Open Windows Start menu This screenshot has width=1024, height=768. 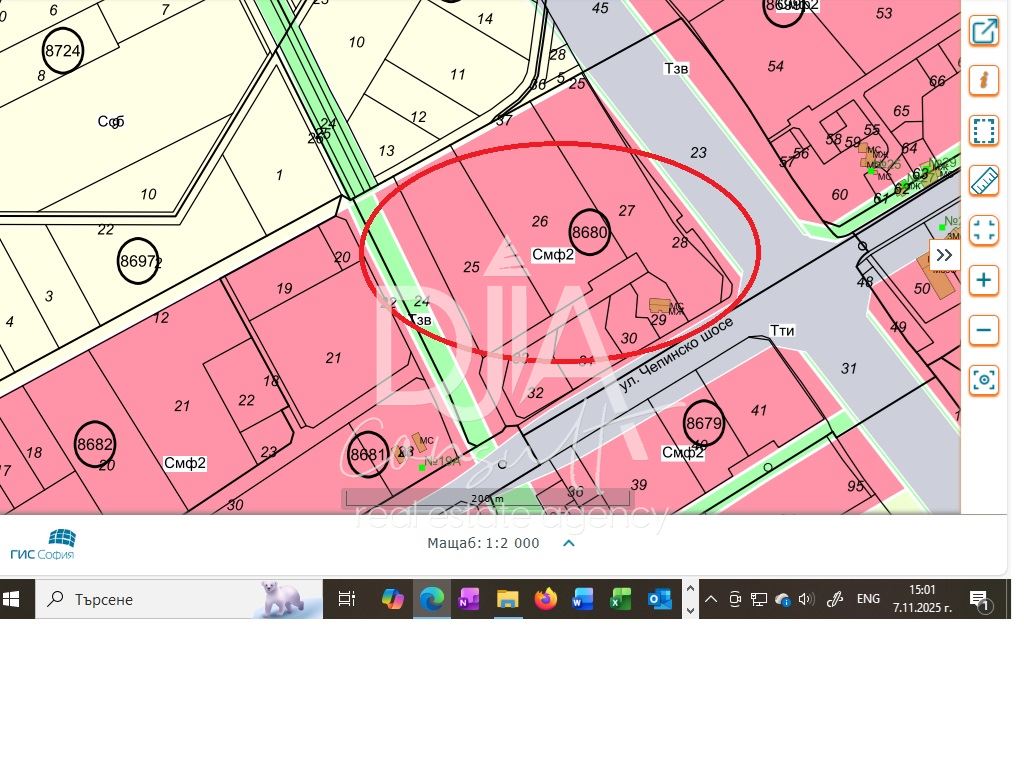14,600
